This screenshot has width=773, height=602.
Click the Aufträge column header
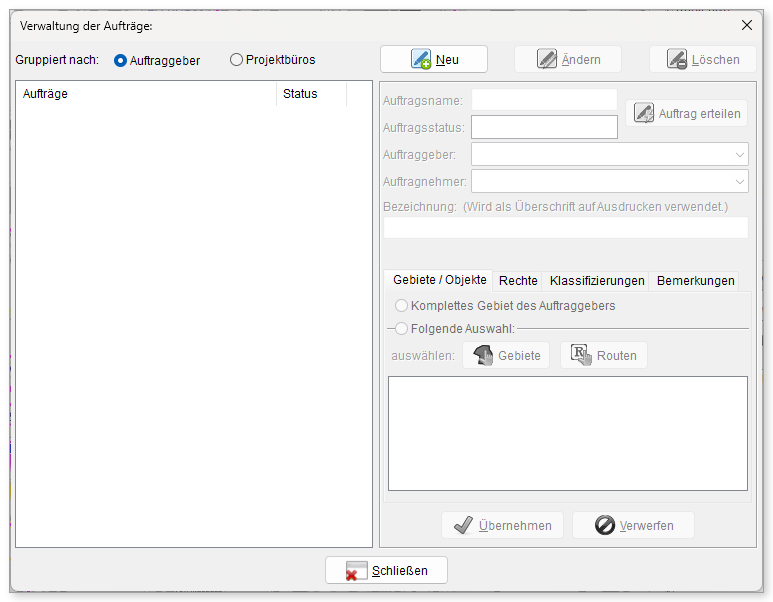click(x=146, y=94)
